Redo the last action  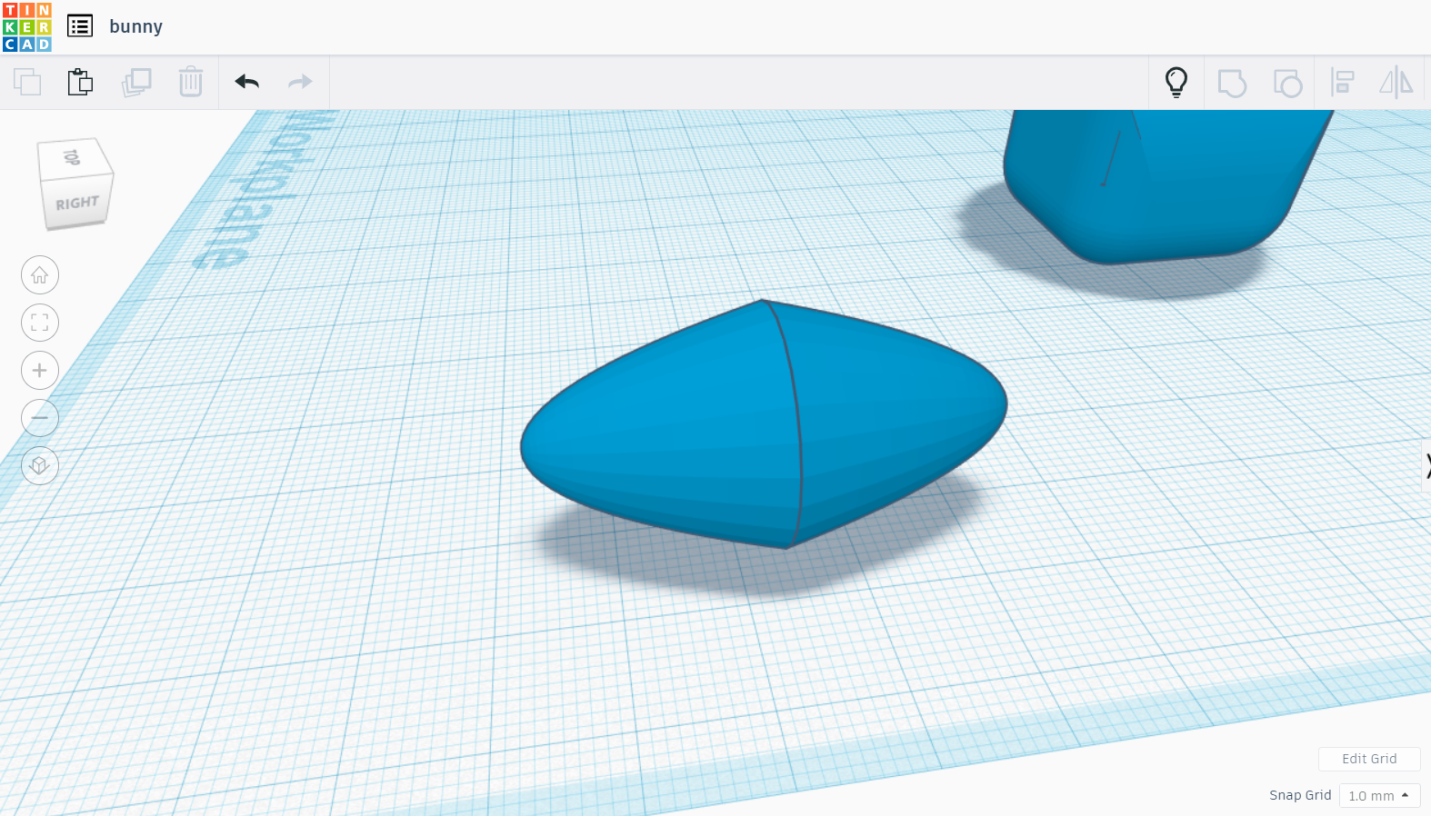pos(300,82)
